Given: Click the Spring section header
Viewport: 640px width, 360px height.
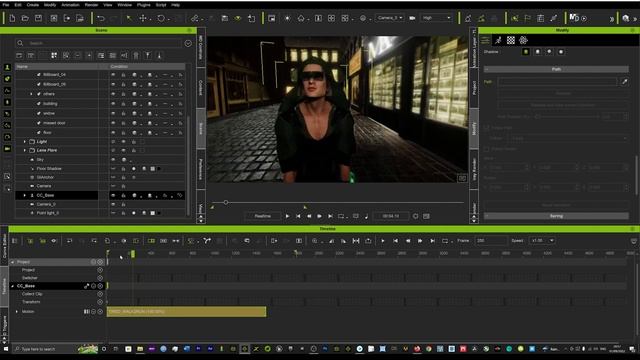Looking at the screenshot, I should [556, 216].
